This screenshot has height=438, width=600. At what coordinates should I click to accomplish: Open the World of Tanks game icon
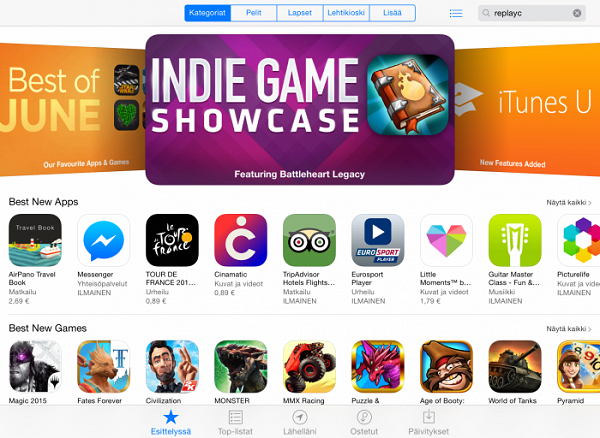[515, 366]
